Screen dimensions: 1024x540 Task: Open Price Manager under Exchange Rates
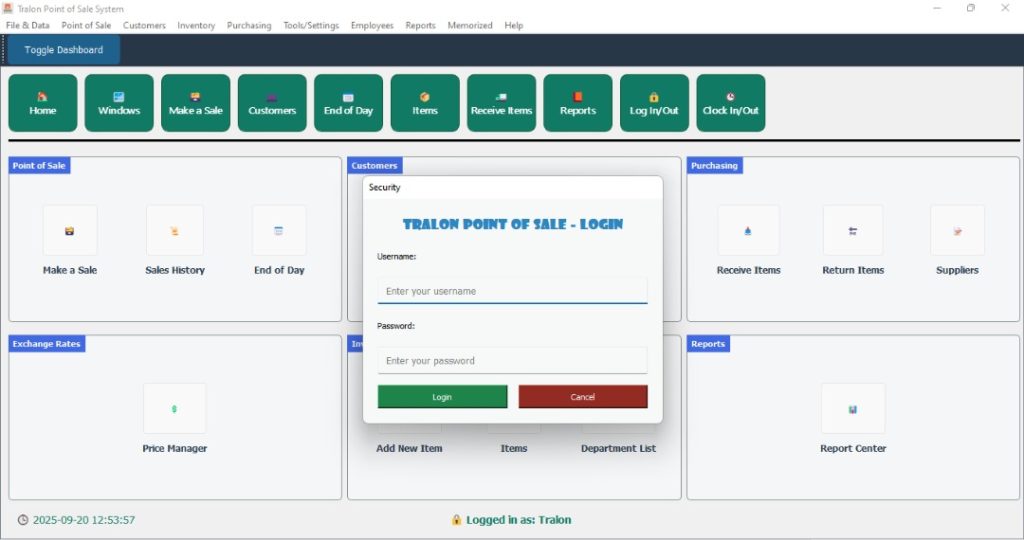[x=175, y=409]
